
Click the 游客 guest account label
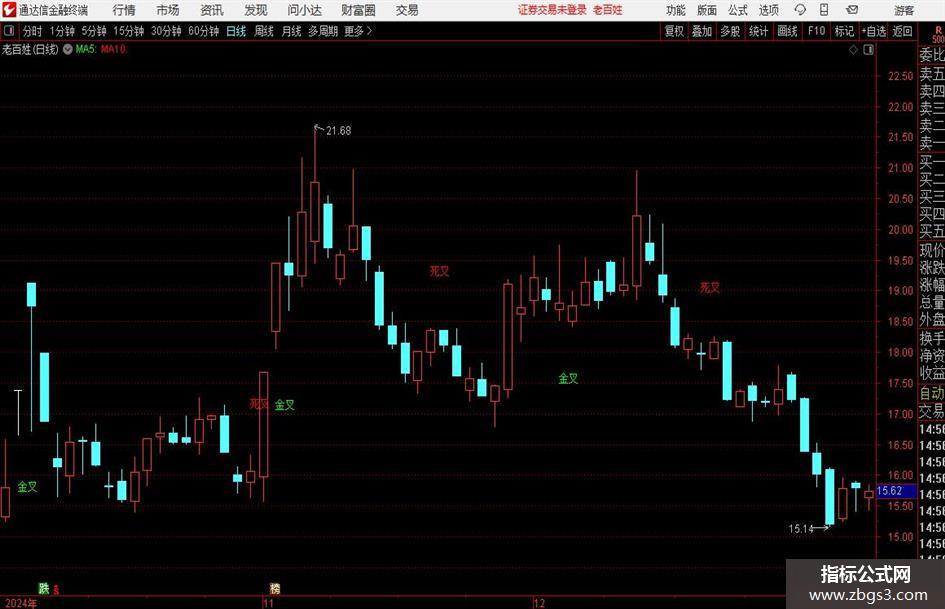coord(904,10)
